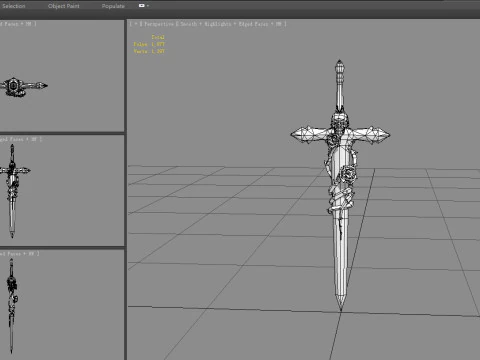Open the shading label of the top-left viewport

(x=17, y=24)
